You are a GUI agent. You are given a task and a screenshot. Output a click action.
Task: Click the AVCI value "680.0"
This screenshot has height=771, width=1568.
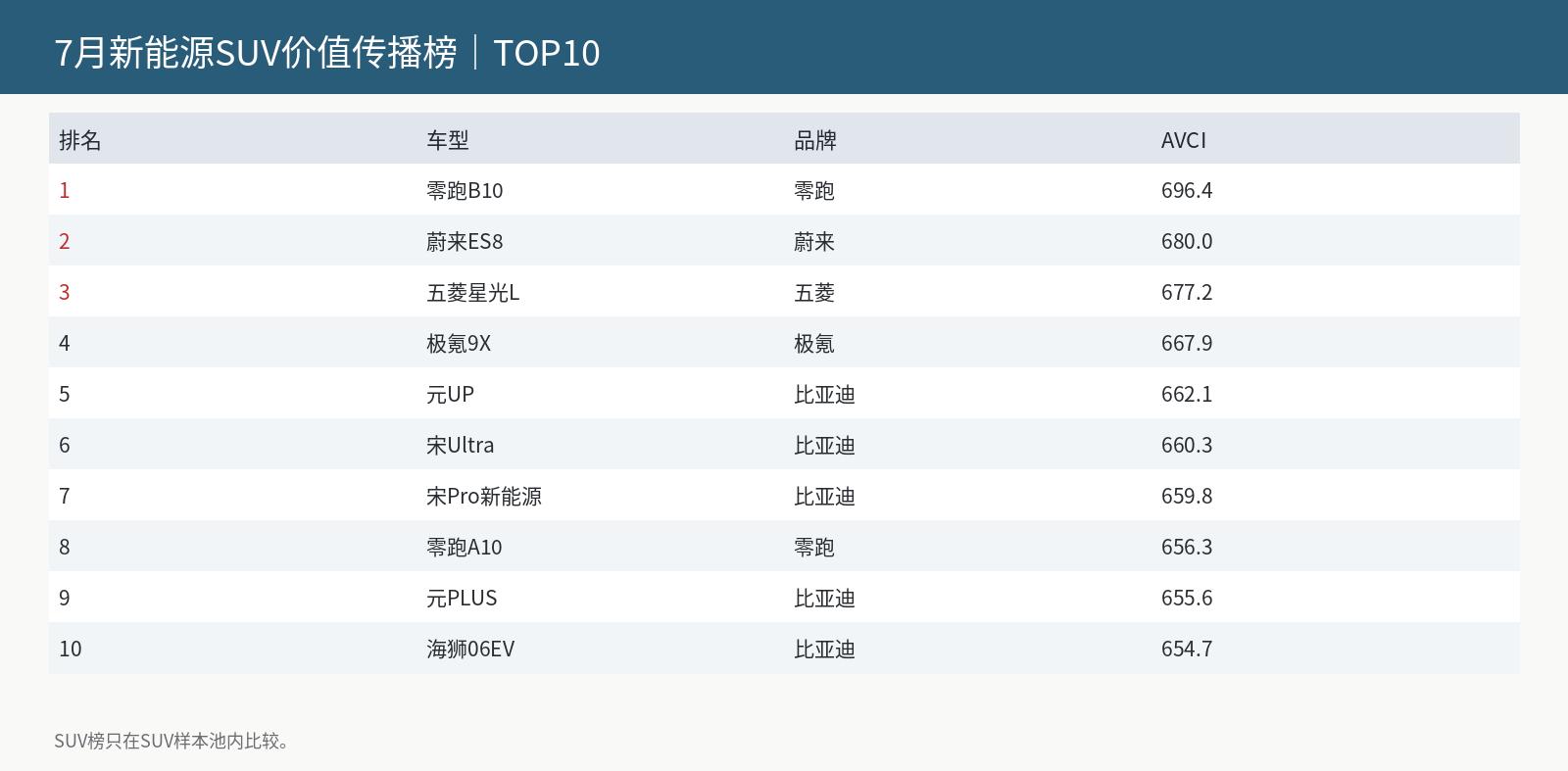(1187, 241)
